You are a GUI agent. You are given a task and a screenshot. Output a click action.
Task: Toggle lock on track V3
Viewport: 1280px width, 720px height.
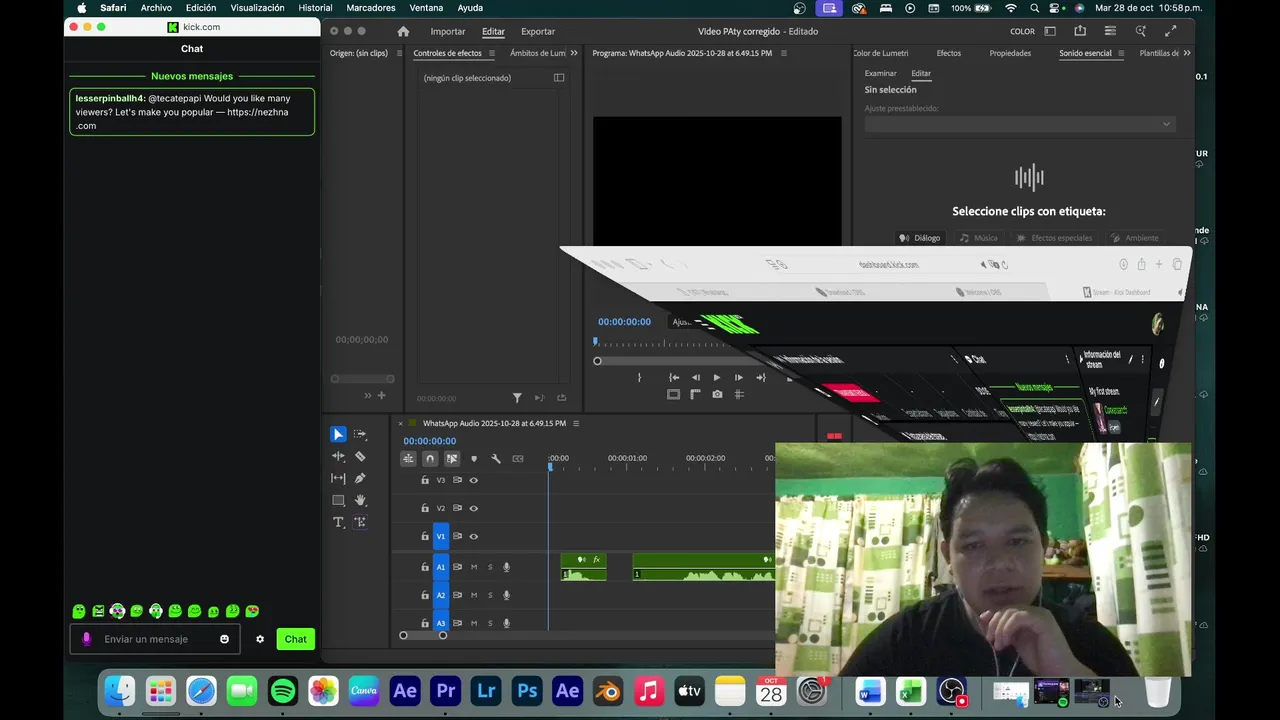(425, 480)
